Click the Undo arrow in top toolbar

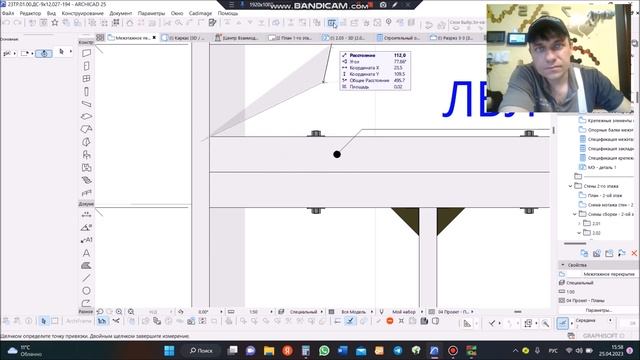coord(6,23)
